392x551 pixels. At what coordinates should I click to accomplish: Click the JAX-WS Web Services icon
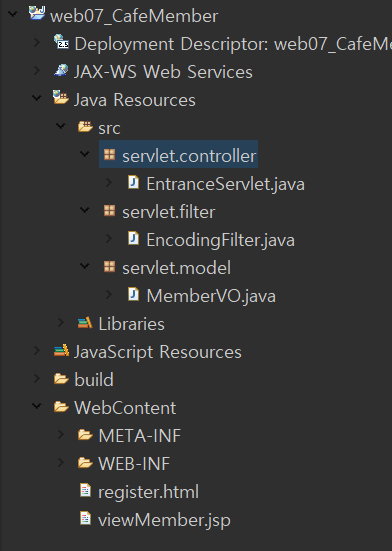(x=61, y=70)
